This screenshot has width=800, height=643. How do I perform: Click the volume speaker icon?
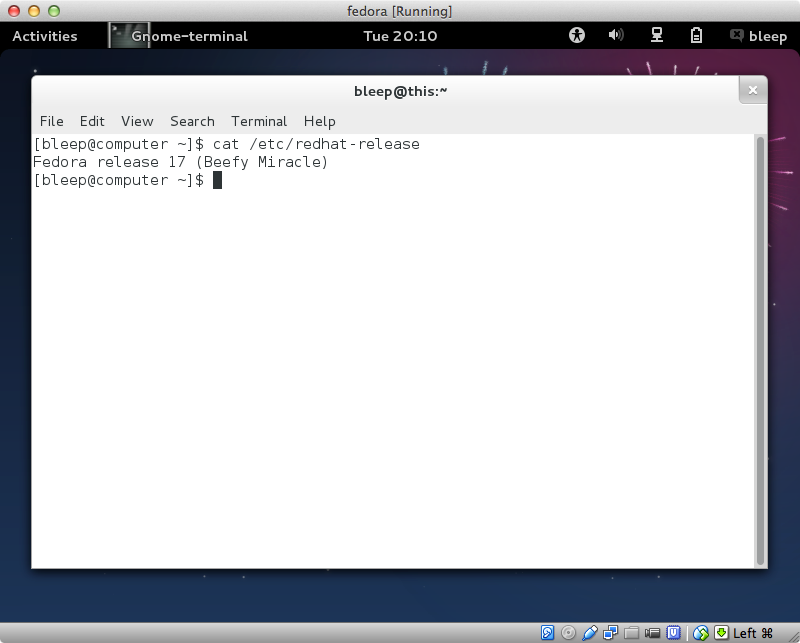(x=616, y=35)
